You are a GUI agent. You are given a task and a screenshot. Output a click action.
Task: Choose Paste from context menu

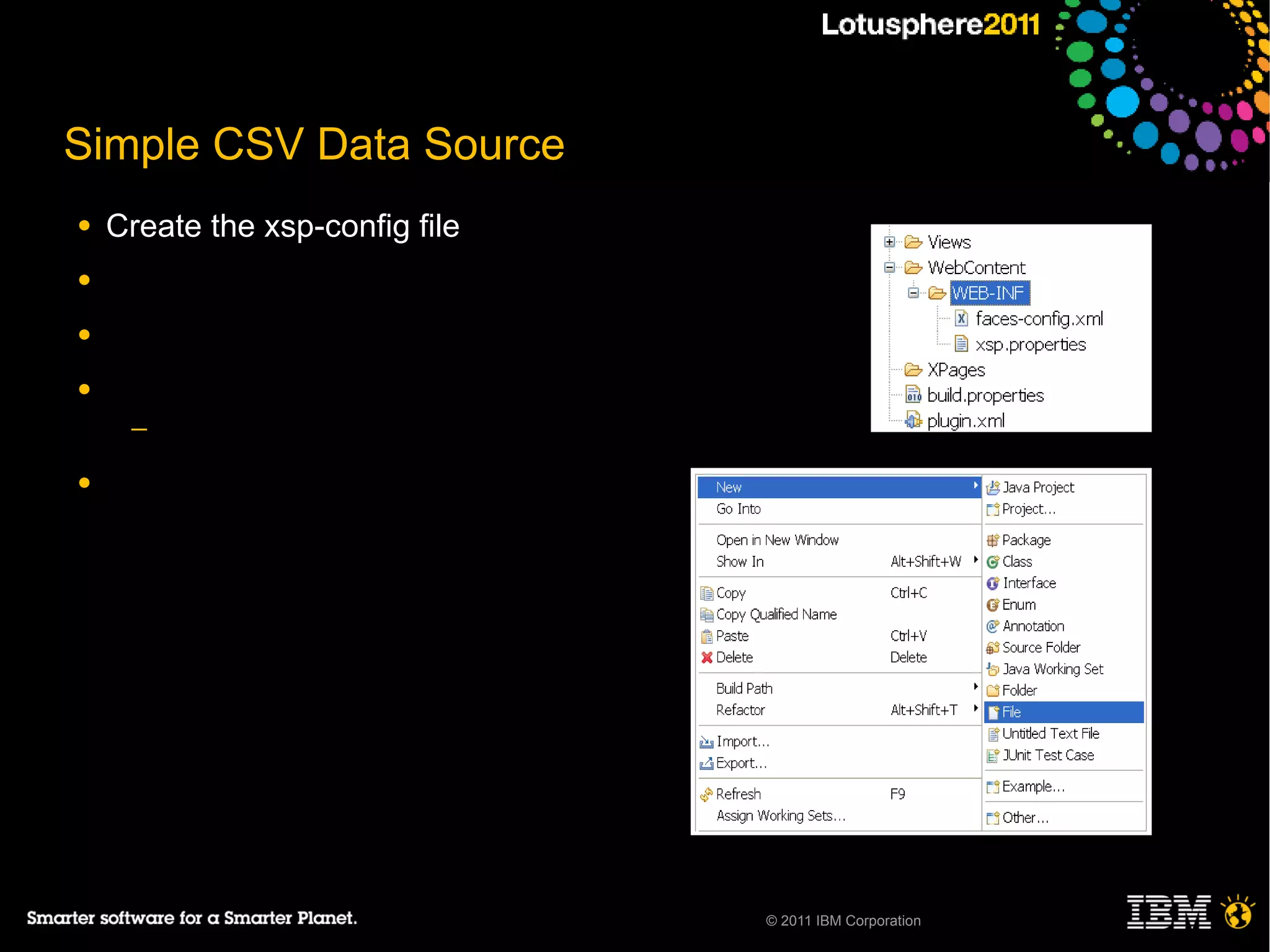[839, 636]
